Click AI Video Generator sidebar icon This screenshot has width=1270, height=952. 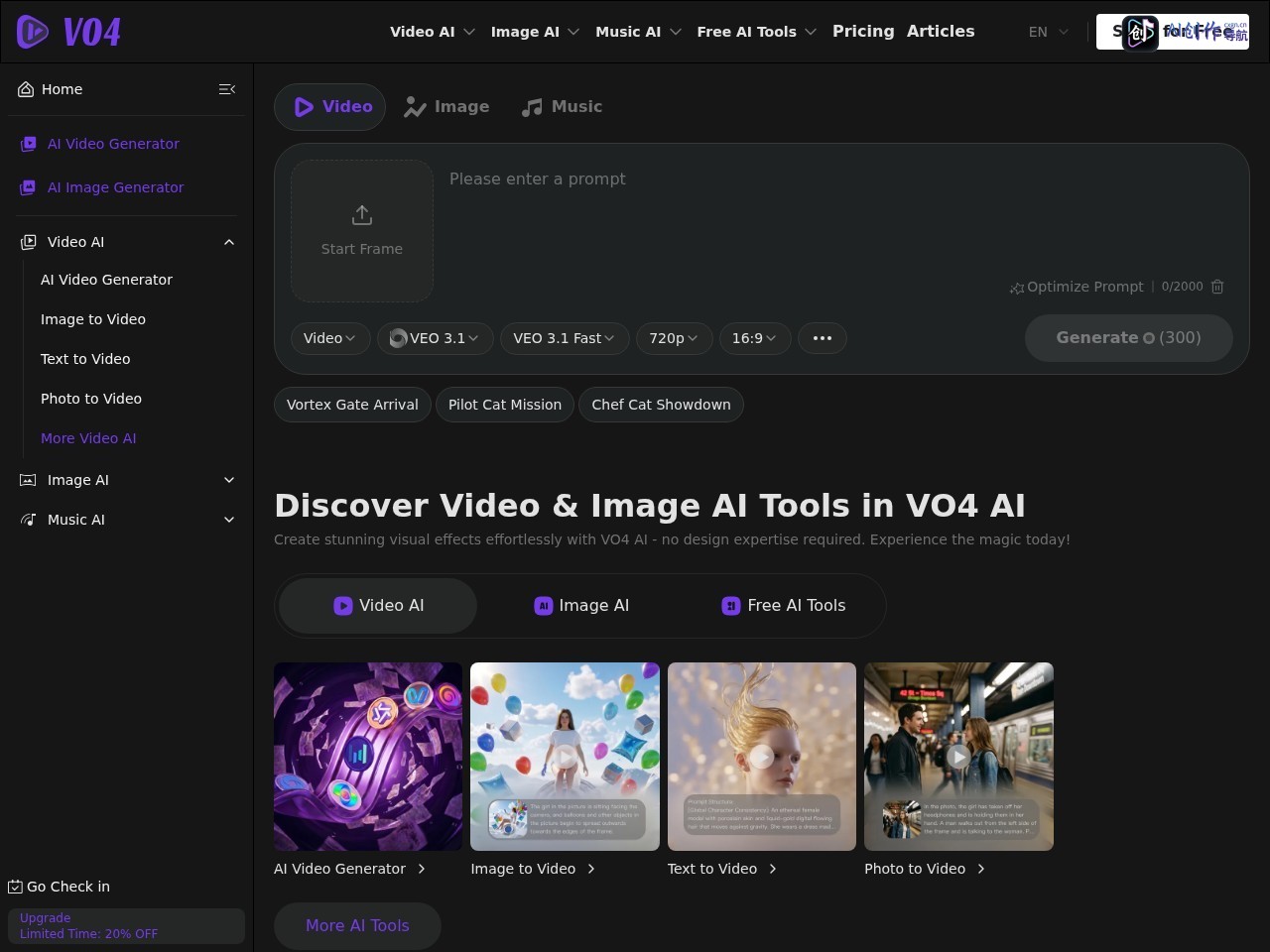(29, 144)
